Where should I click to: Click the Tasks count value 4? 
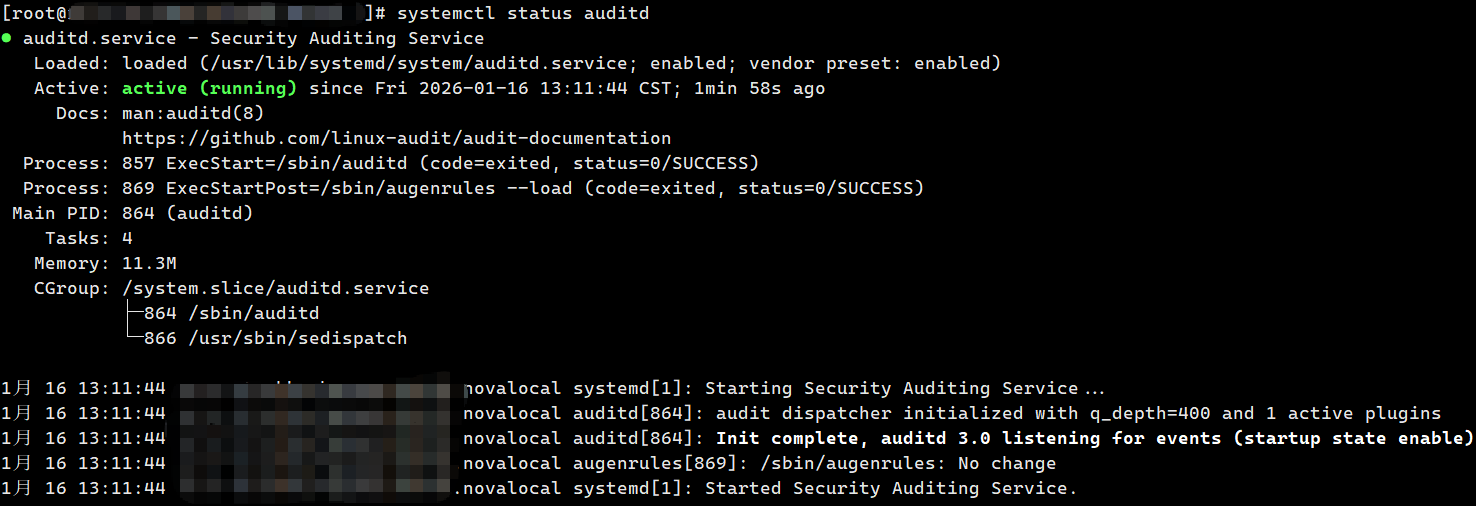pos(127,238)
